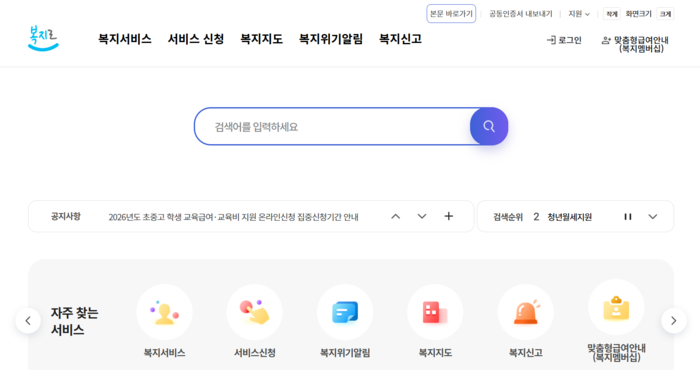Open more notices with plus icon
Image resolution: width=700 pixels, height=370 pixels.
[x=449, y=216]
